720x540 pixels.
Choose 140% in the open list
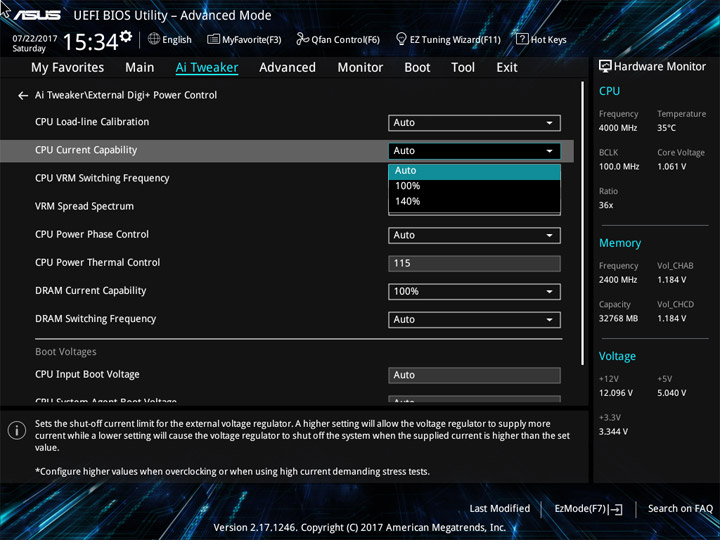point(474,201)
